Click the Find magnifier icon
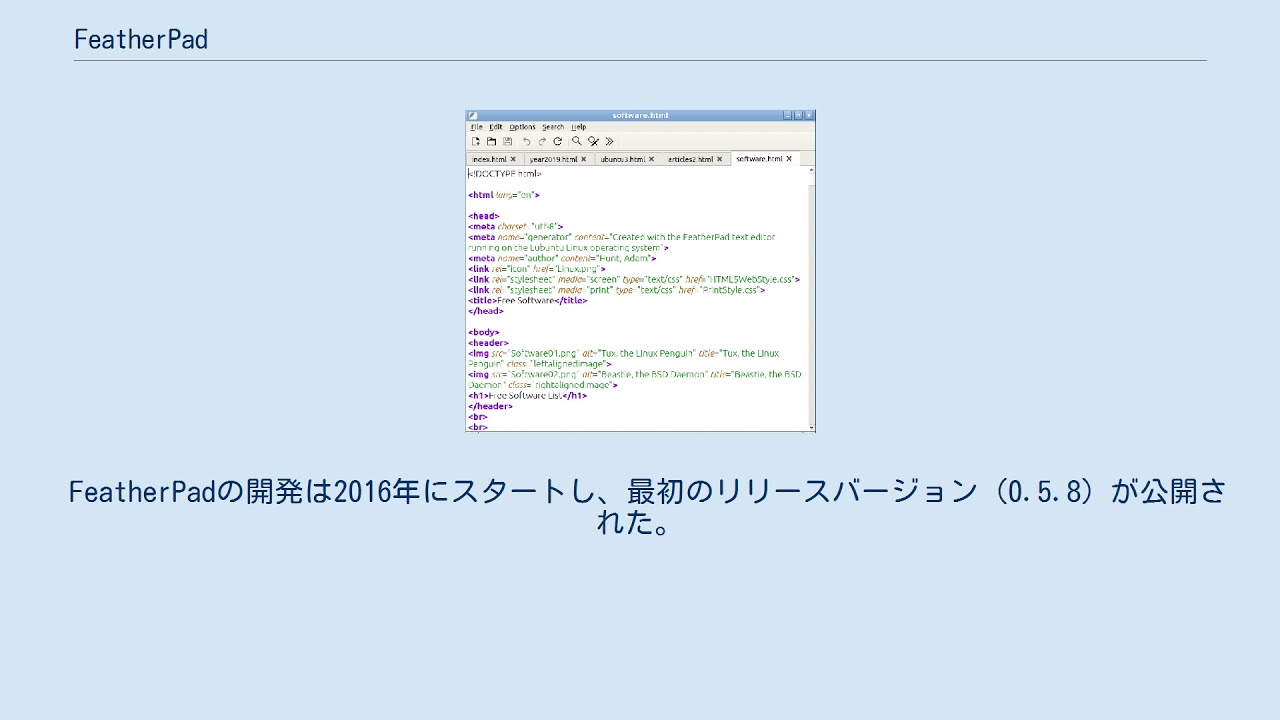The height and width of the screenshot is (720, 1280). tap(577, 141)
